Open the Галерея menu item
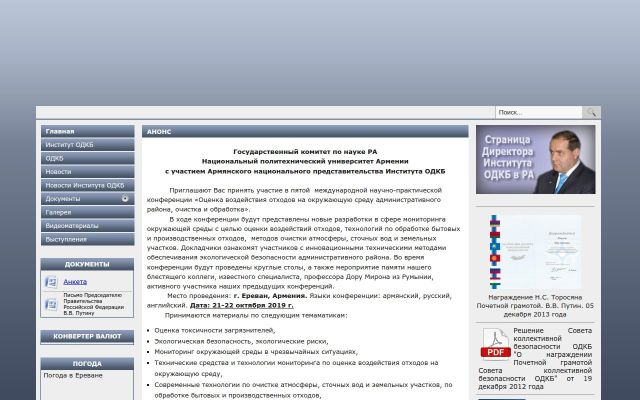This screenshot has height=400, width=640. click(87, 212)
